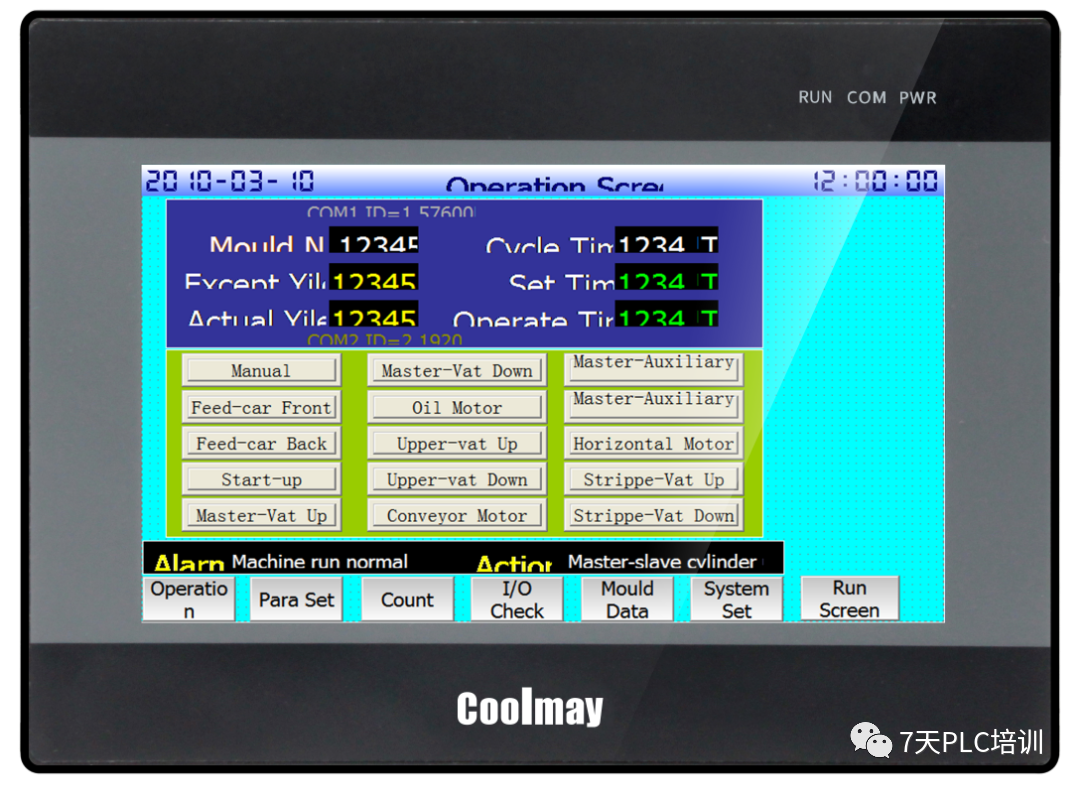Select the Actual Yile value field
This screenshot has height=791, width=1080.
pyautogui.click(x=373, y=314)
